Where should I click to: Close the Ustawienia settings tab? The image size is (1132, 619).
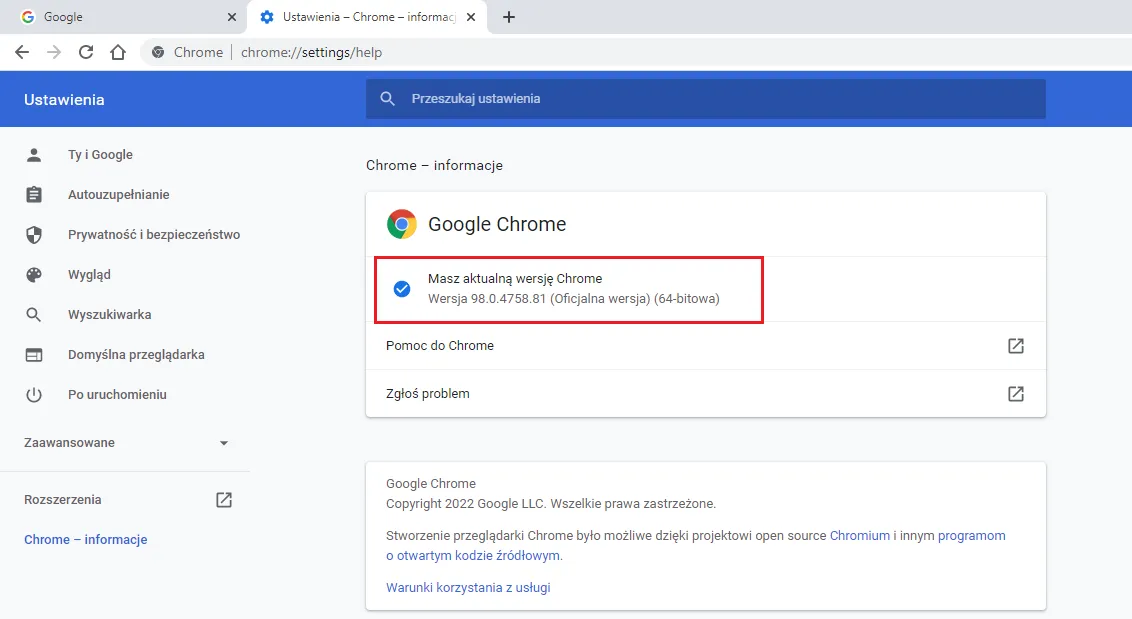(471, 17)
